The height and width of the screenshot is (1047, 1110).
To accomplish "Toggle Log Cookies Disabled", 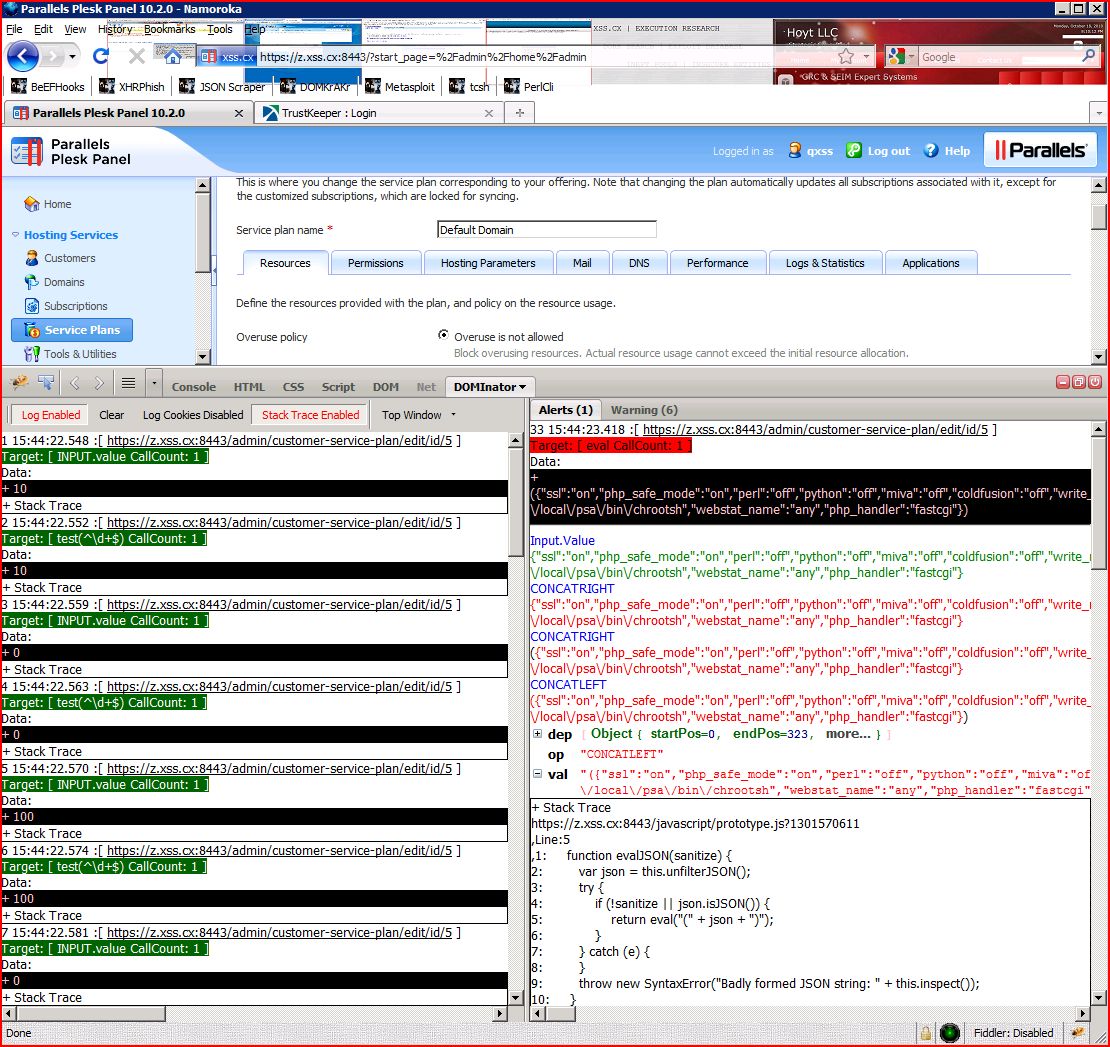I will click(x=193, y=415).
